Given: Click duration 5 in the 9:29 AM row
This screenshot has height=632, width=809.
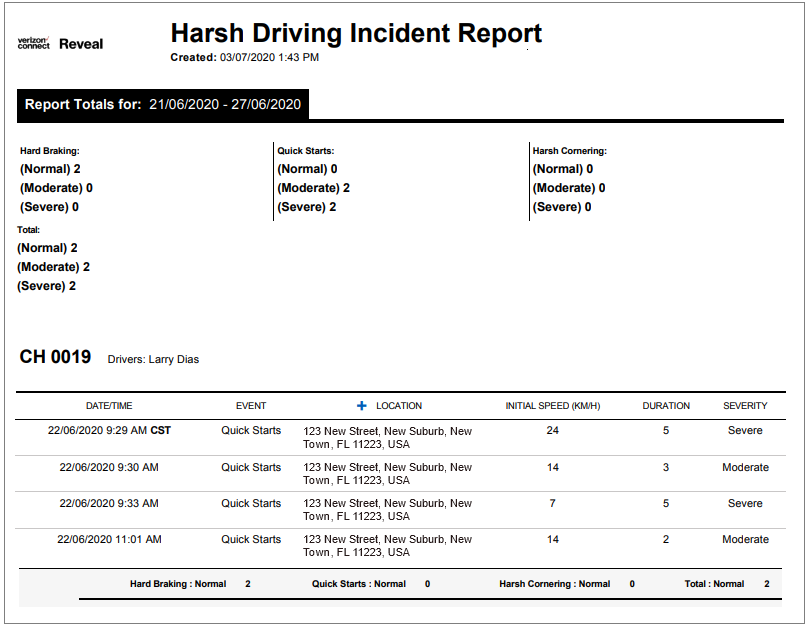Looking at the screenshot, I should coord(666,431).
